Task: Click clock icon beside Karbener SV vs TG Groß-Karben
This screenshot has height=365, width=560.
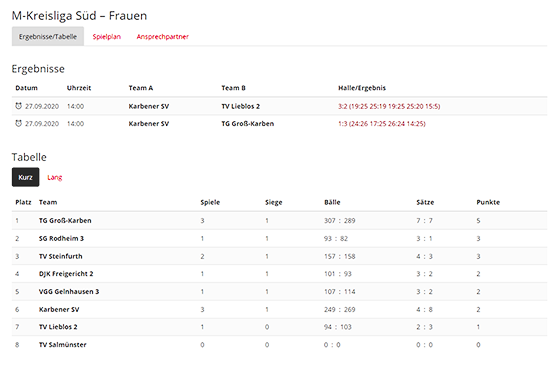Action: point(19,123)
